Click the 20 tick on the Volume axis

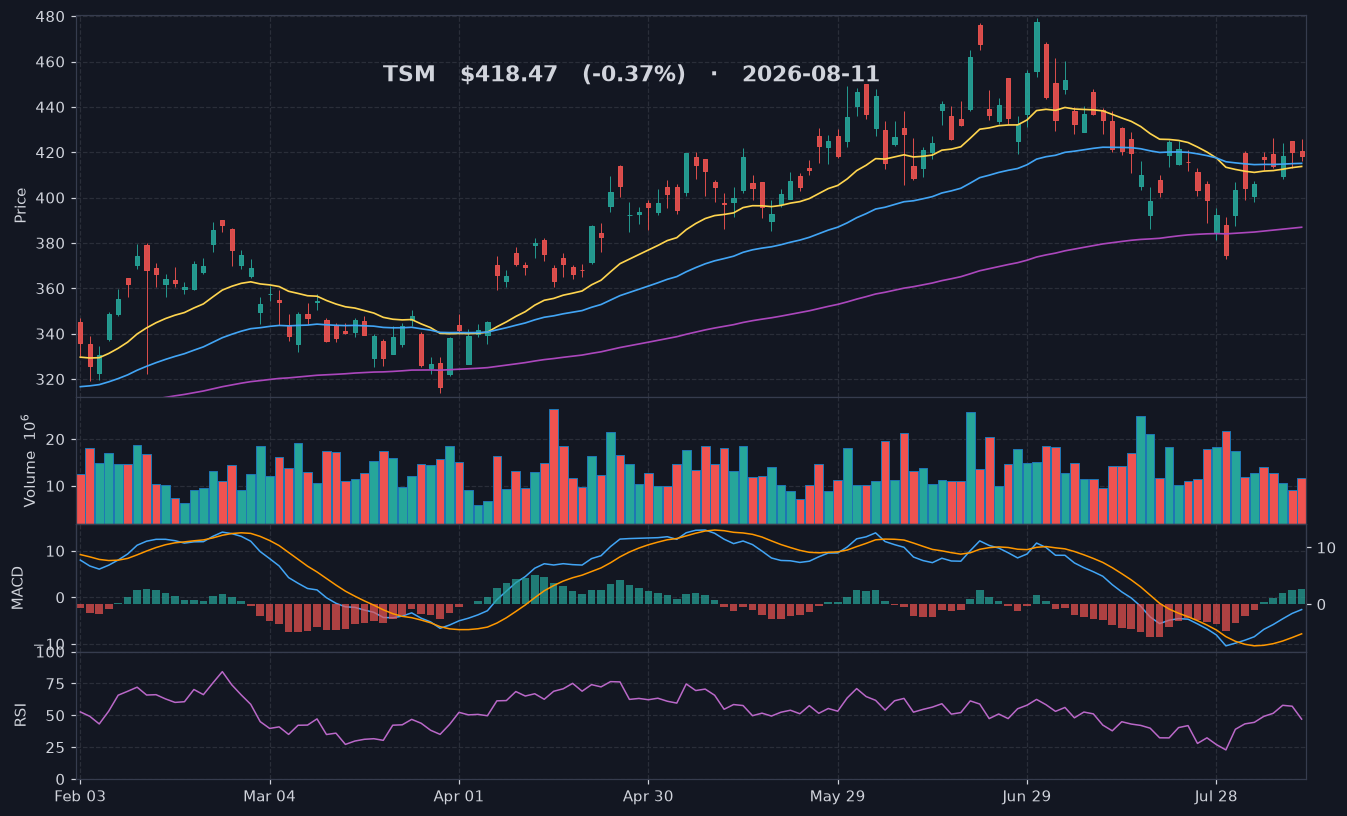point(57,440)
